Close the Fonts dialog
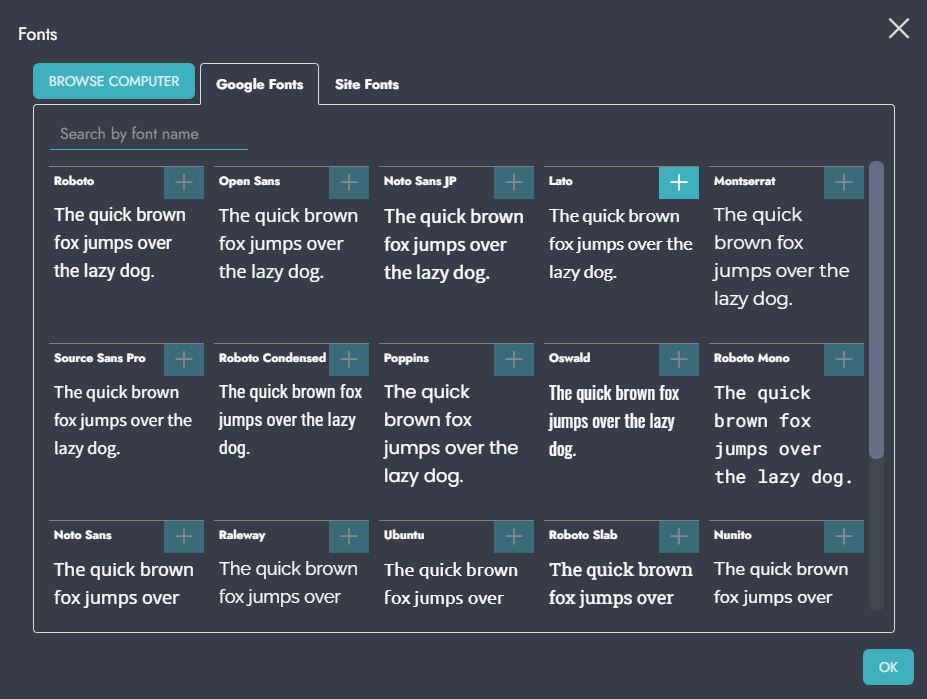The height and width of the screenshot is (699, 927). (898, 28)
